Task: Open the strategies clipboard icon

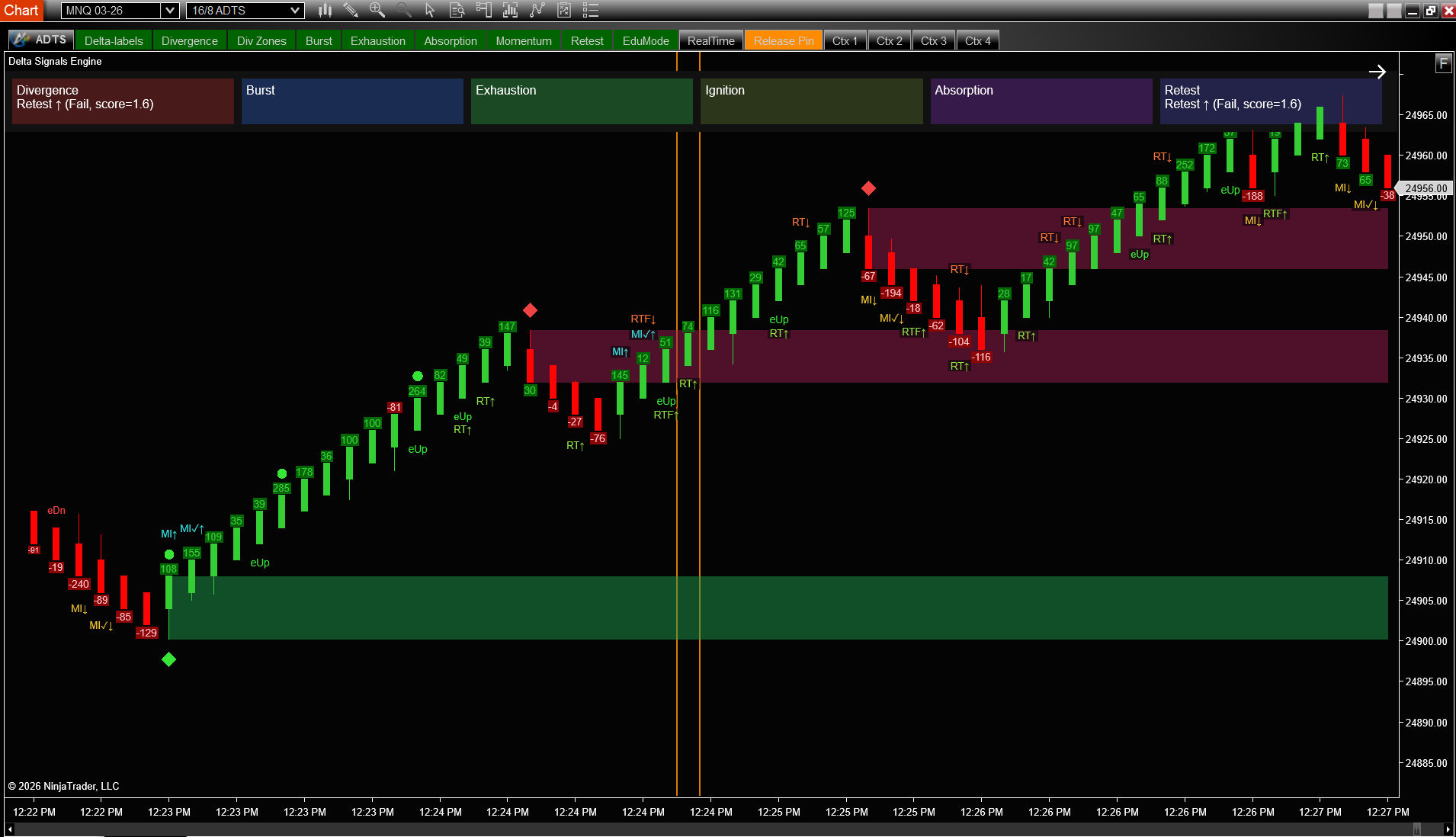Action: [x=565, y=10]
